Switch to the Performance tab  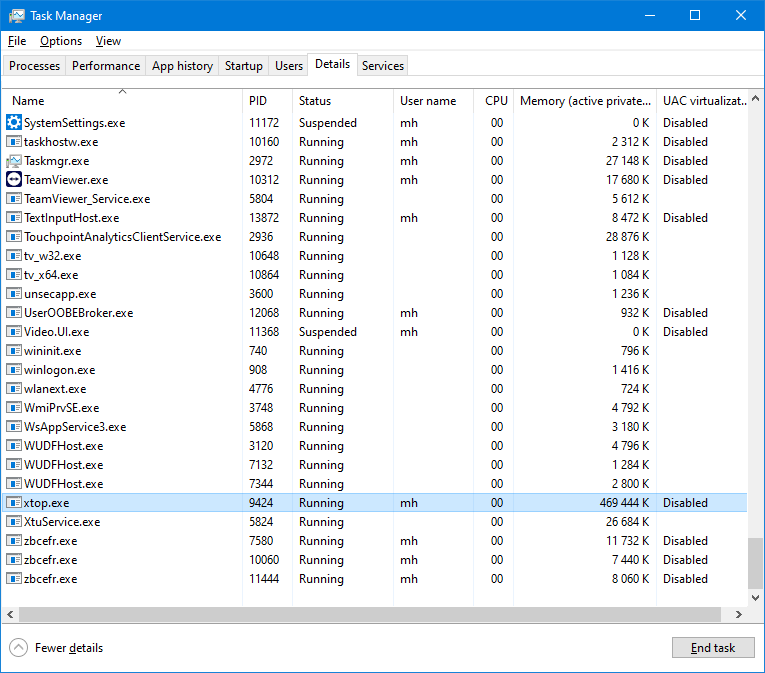106,66
